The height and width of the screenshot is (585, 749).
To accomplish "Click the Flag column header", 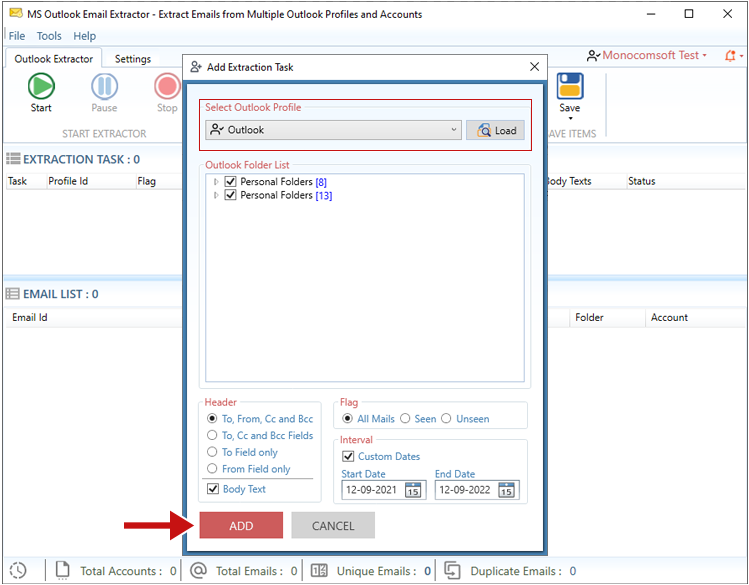I will click(146, 181).
